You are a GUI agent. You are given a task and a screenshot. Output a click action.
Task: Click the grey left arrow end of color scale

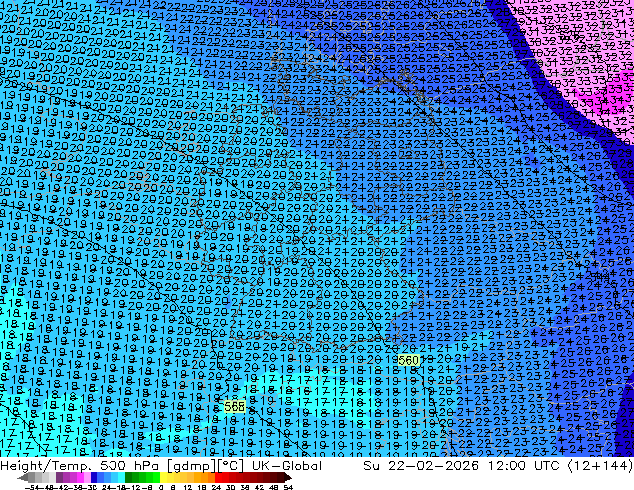[x=23, y=478]
